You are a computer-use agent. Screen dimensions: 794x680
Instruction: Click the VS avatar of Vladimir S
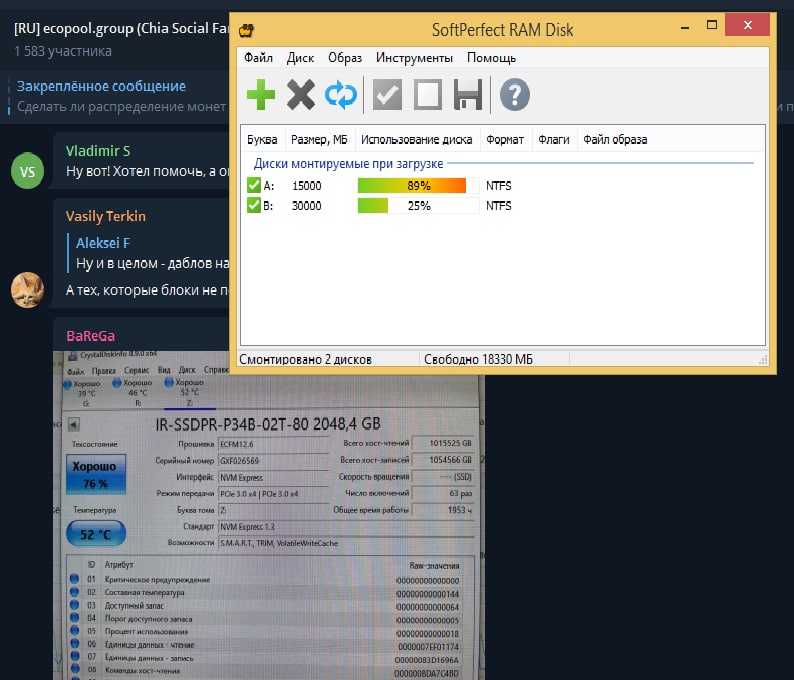(27, 171)
